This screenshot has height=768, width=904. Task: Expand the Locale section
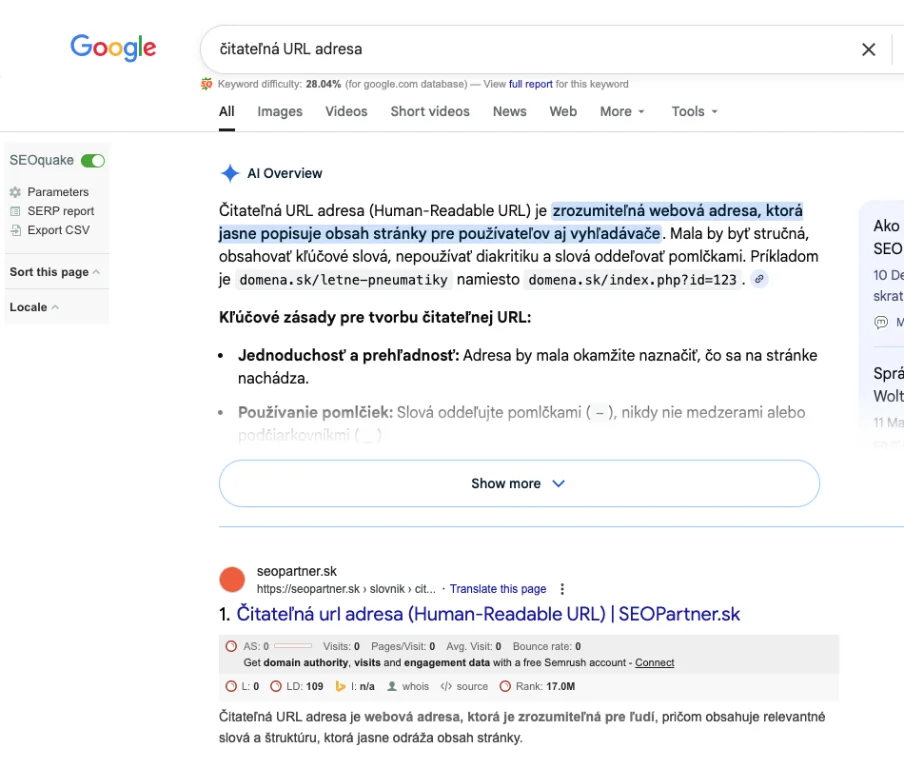pos(34,307)
